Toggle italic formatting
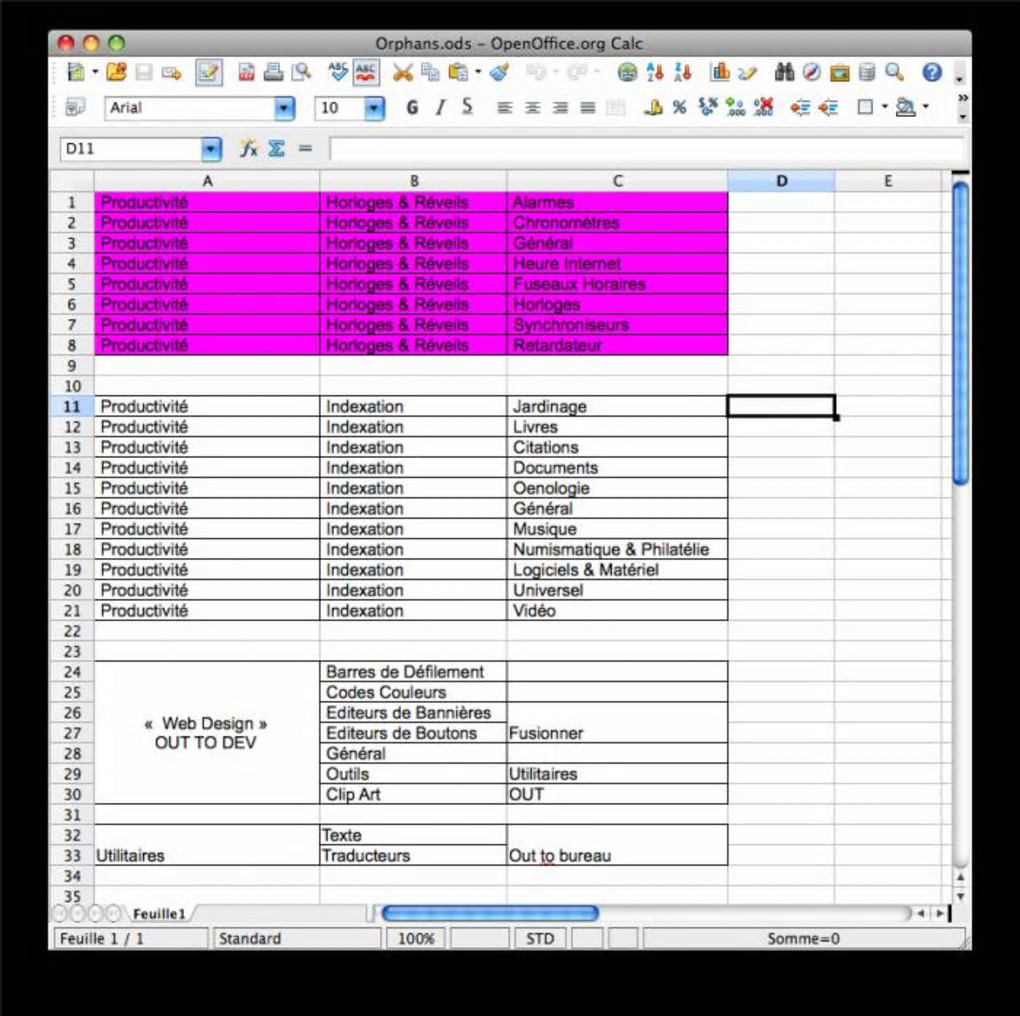This screenshot has height=1016, width=1020. [440, 107]
